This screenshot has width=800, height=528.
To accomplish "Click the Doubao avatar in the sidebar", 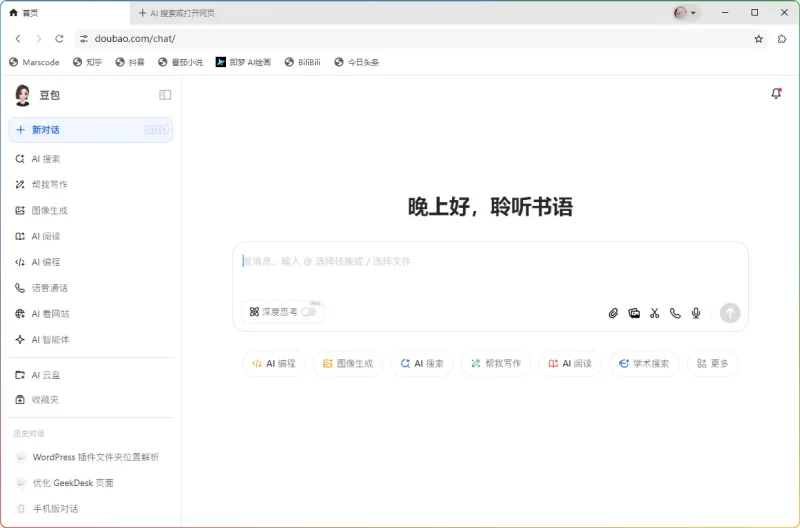I will point(22,95).
